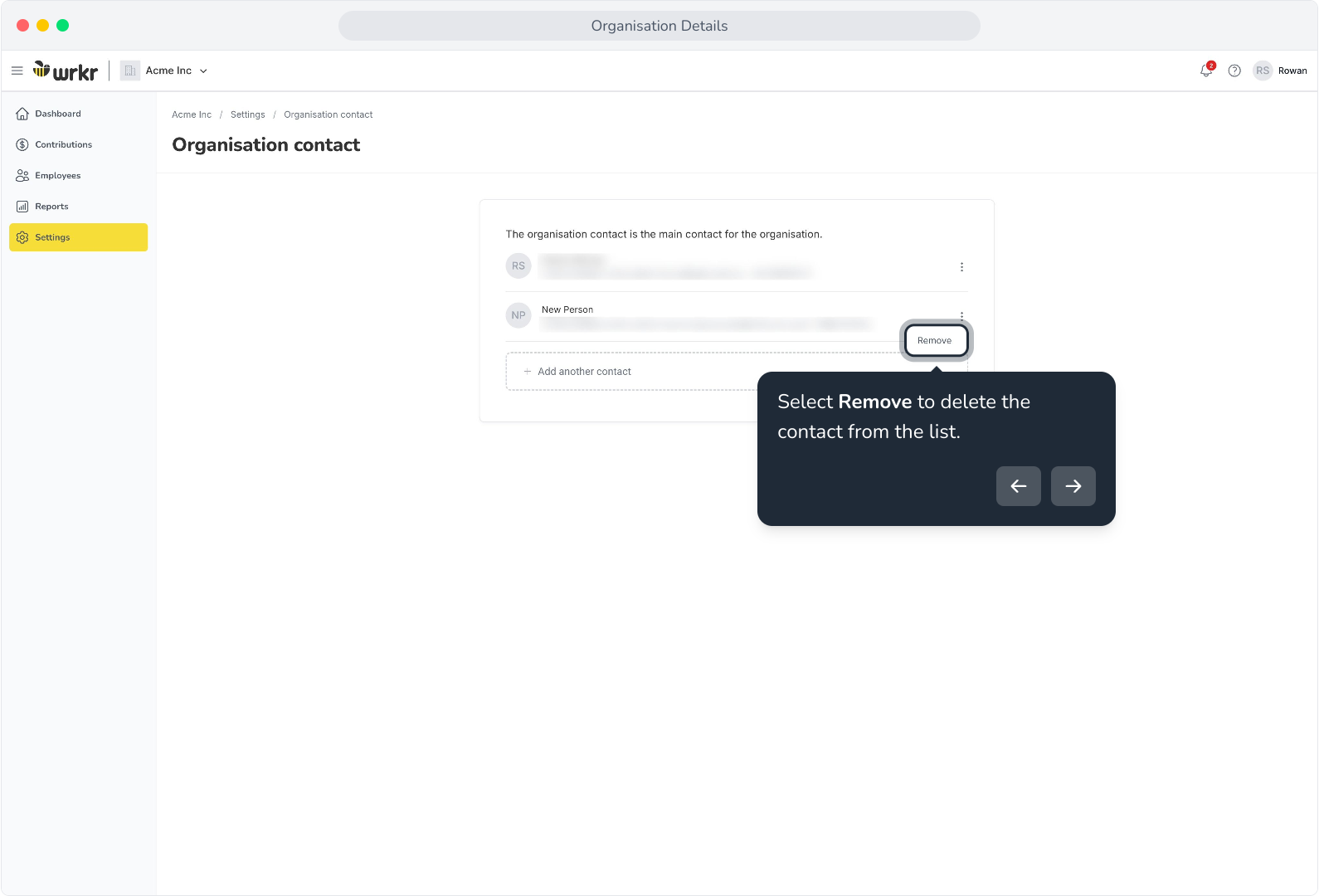Click the RS contact avatar in list

point(518,266)
